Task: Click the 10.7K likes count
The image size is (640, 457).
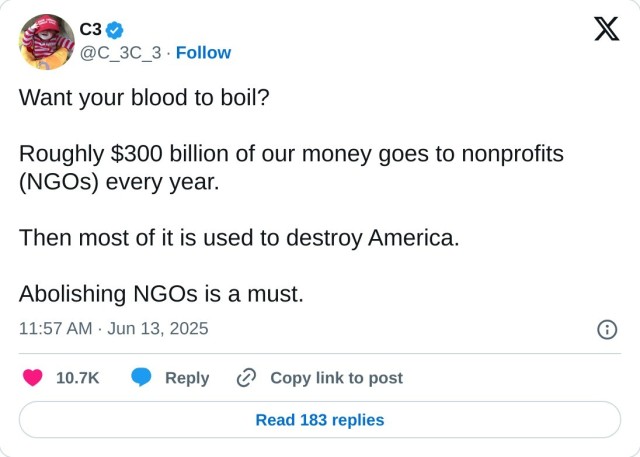Action: click(x=77, y=377)
